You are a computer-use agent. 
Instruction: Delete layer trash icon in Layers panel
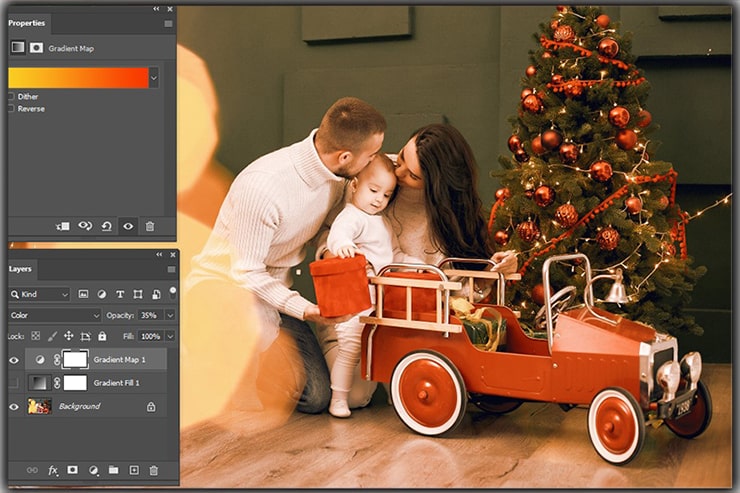tap(153, 470)
